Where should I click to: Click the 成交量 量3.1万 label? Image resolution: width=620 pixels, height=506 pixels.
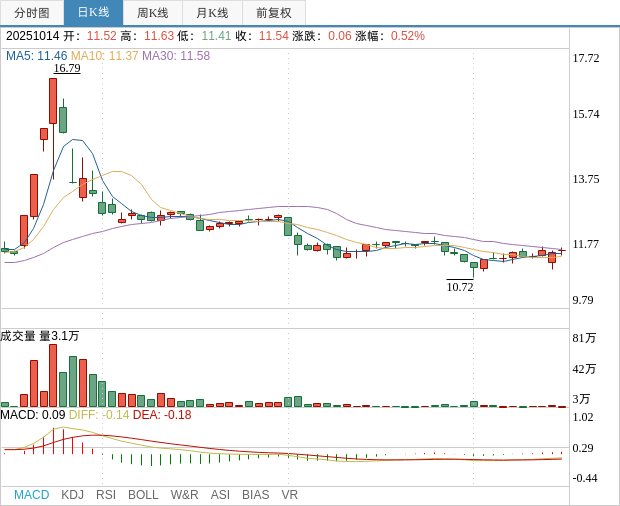click(40, 336)
